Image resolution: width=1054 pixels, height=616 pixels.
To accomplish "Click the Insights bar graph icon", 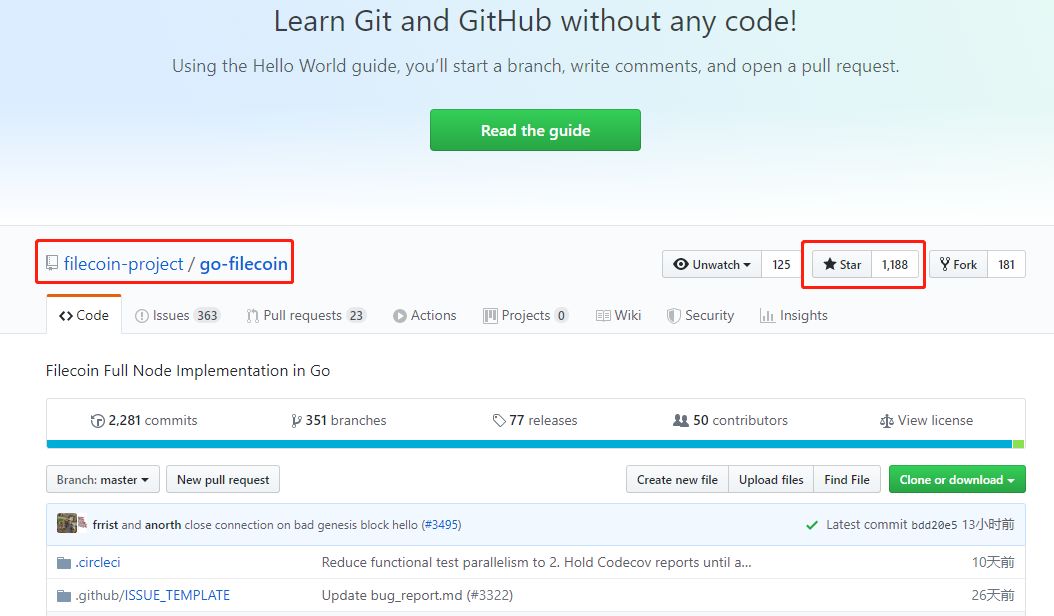I will (x=767, y=315).
